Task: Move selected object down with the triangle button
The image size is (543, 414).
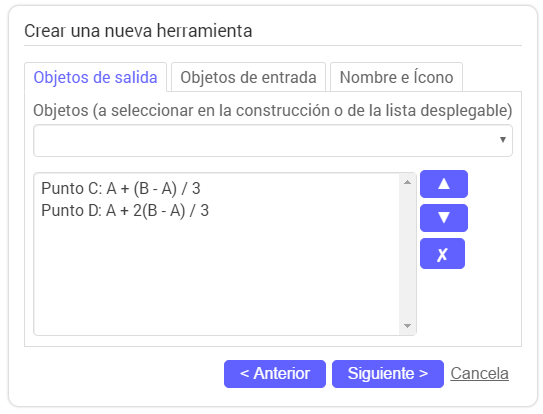Action: tap(444, 218)
